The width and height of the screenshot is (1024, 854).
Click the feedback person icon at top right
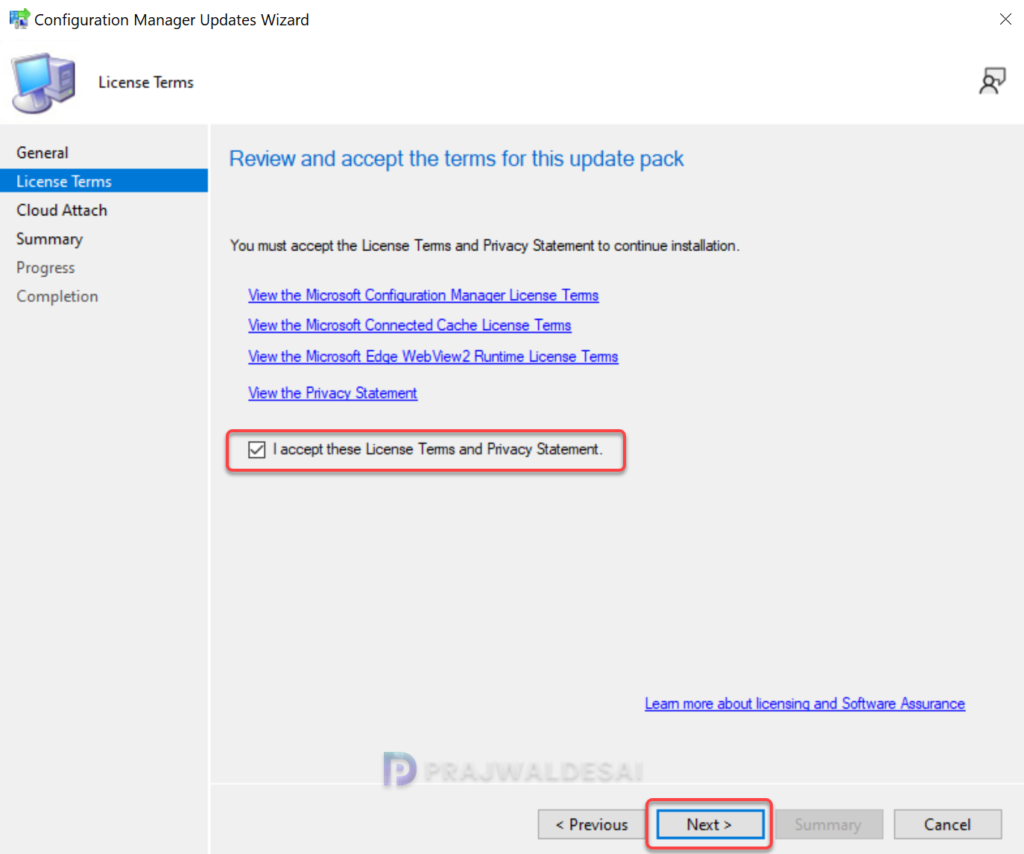pyautogui.click(x=992, y=82)
